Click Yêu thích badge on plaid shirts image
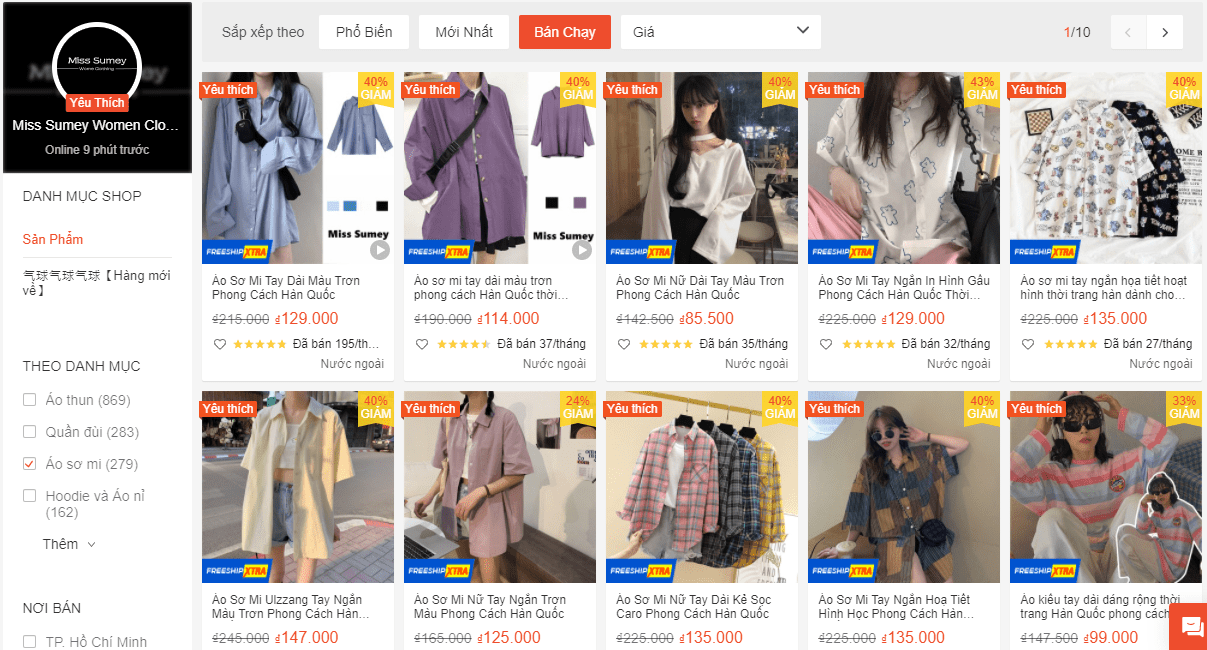Viewport: 1207px width, 650px height. (x=632, y=408)
